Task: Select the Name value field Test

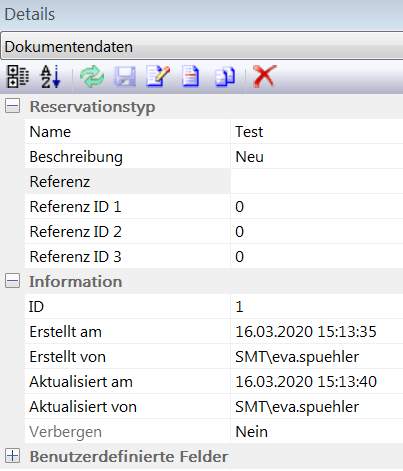Action: click(317, 132)
